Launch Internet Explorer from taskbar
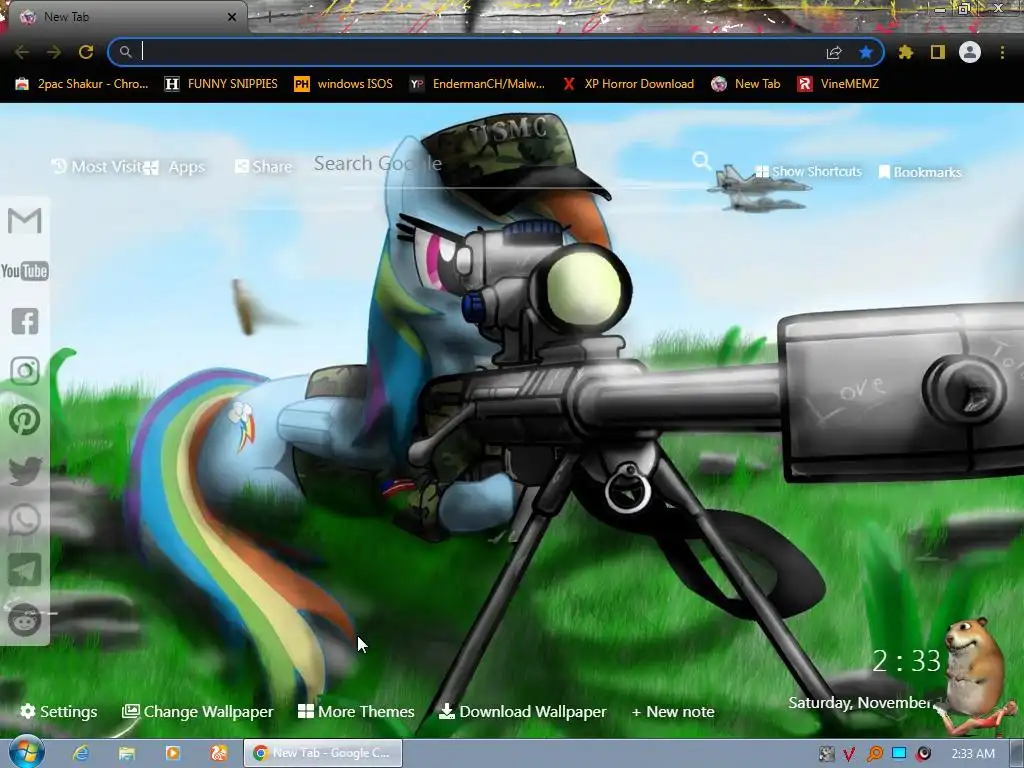 81,754
